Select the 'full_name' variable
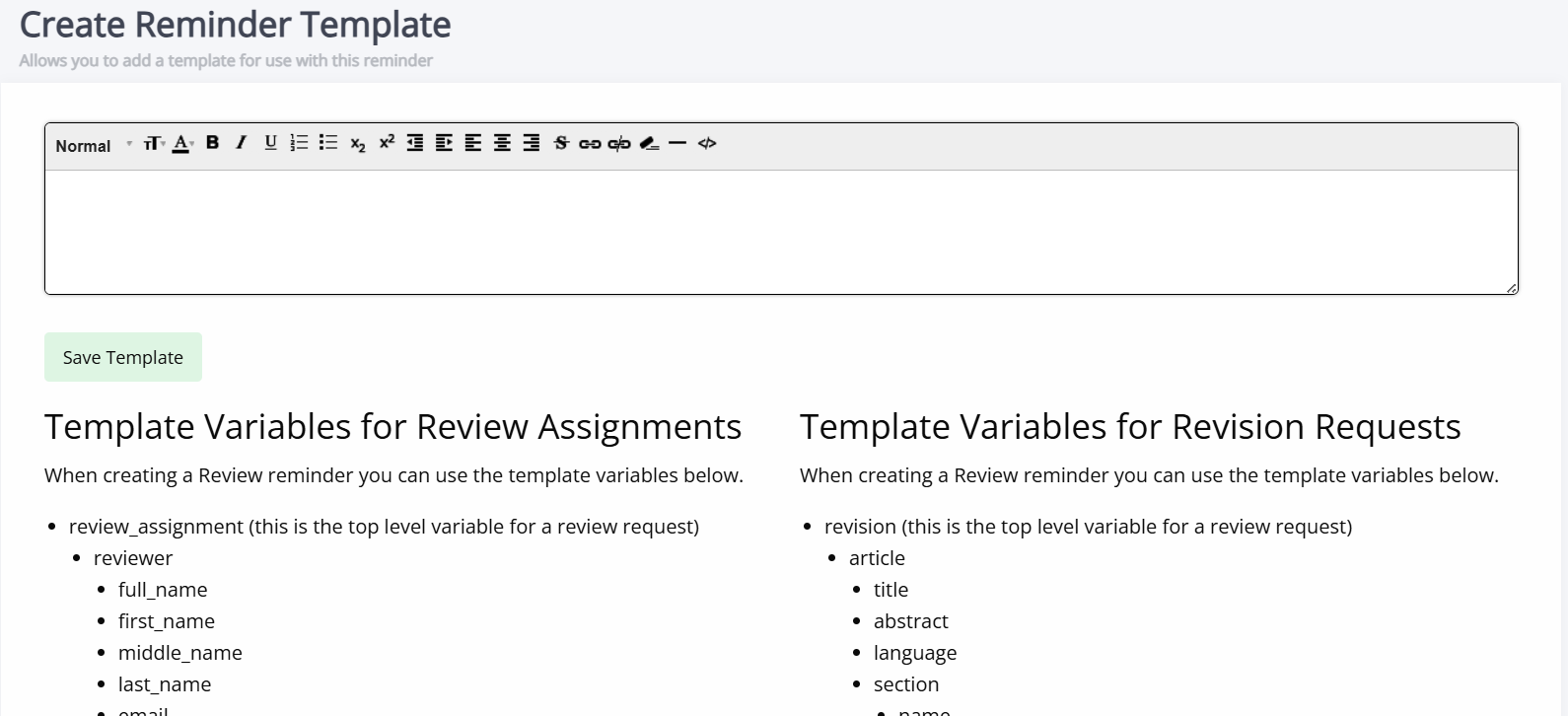1568x716 pixels. 163,590
